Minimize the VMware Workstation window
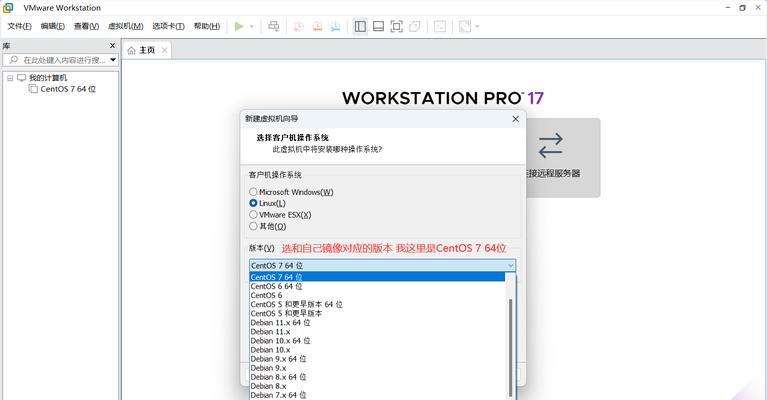 [728, 8]
